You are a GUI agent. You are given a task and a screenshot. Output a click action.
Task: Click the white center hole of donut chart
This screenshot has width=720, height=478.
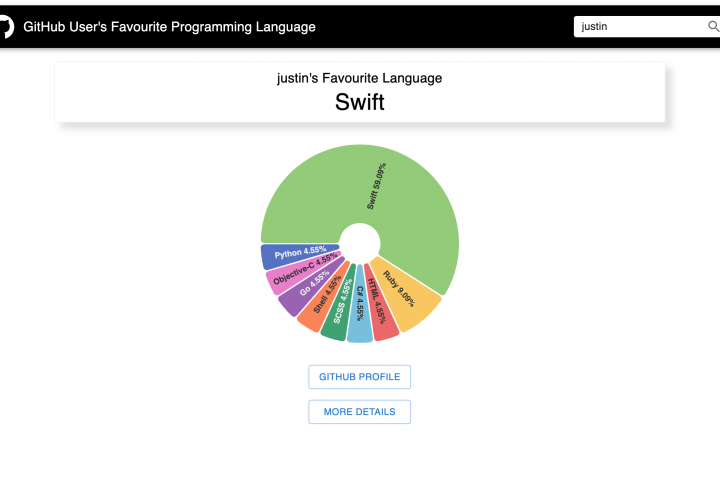(x=359, y=242)
